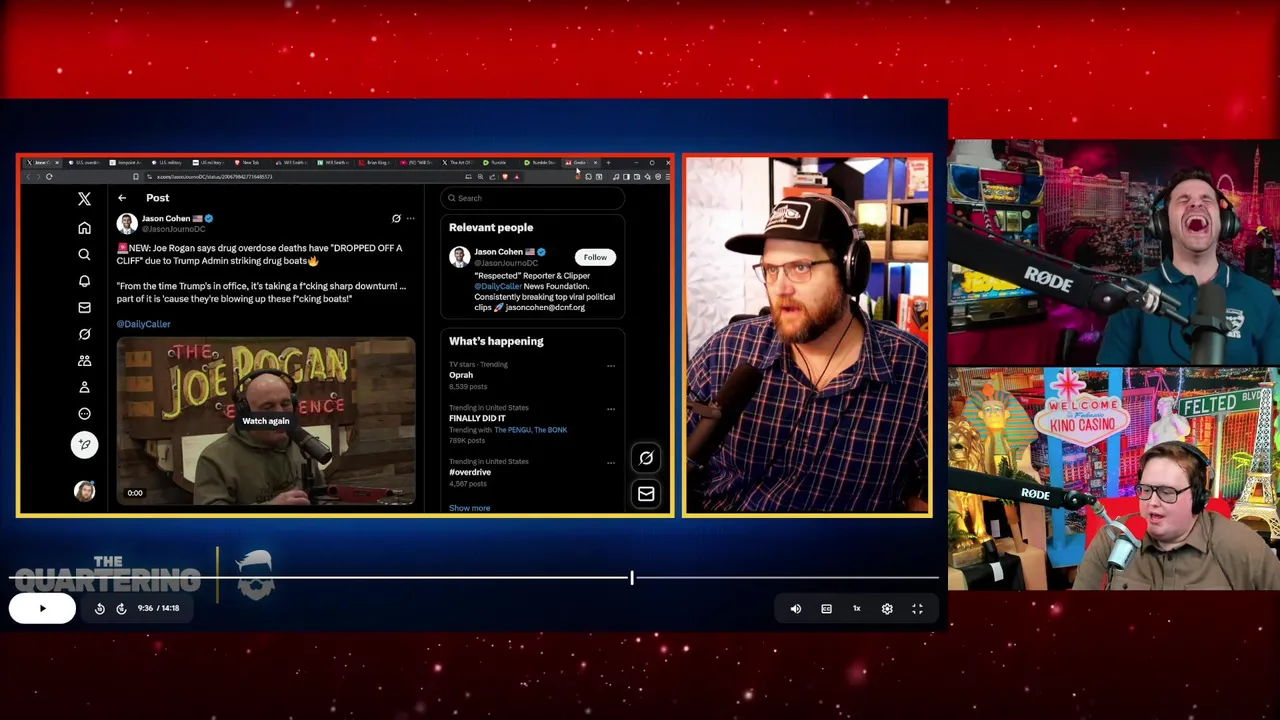Open the three-dot menu on the post
This screenshot has height=720, width=1280.
coord(410,218)
